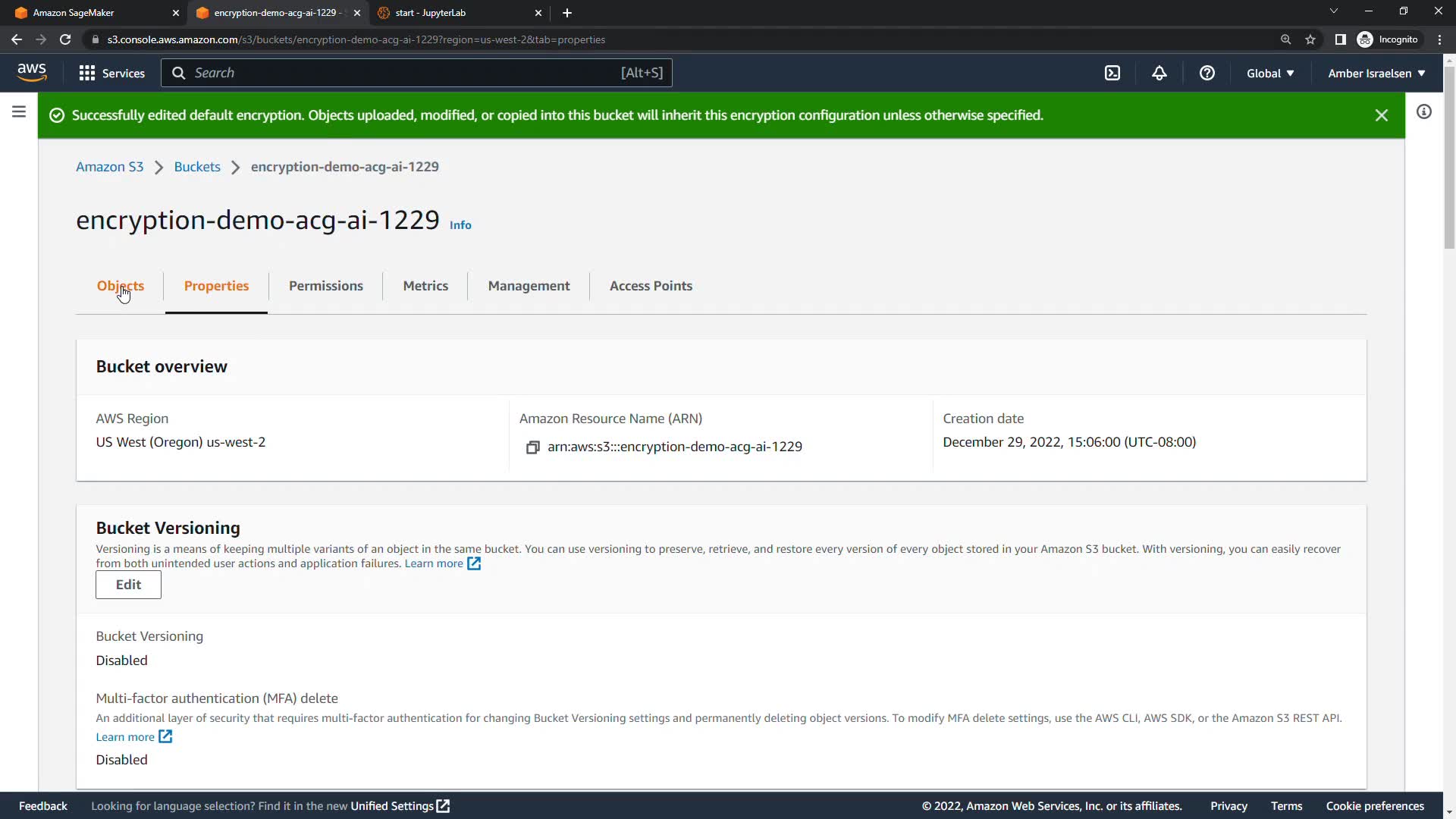Switch to the Permissions tab
The height and width of the screenshot is (819, 1456).
point(325,286)
